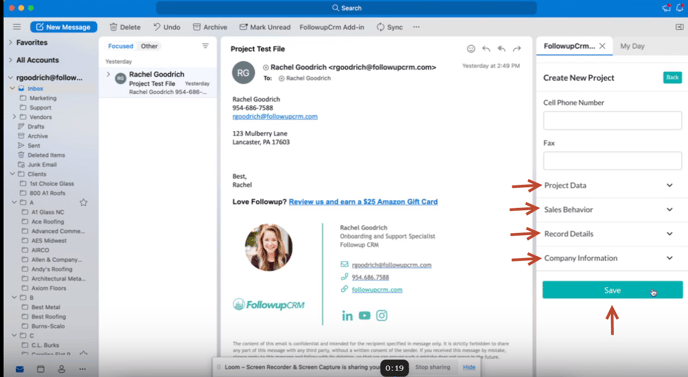
Task: Select the Other inbox tab
Action: coord(149,46)
